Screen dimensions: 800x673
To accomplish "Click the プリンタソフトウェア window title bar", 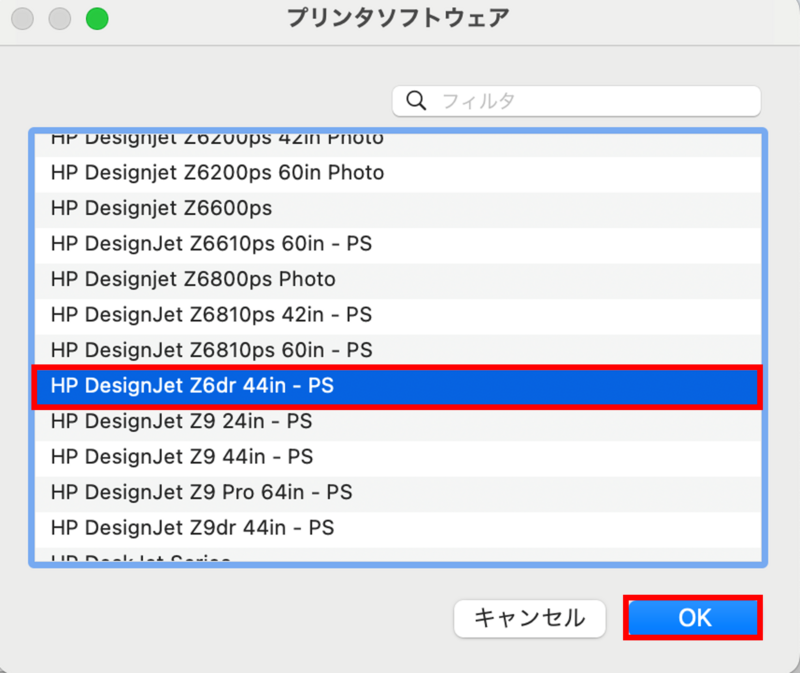I will coord(398,18).
